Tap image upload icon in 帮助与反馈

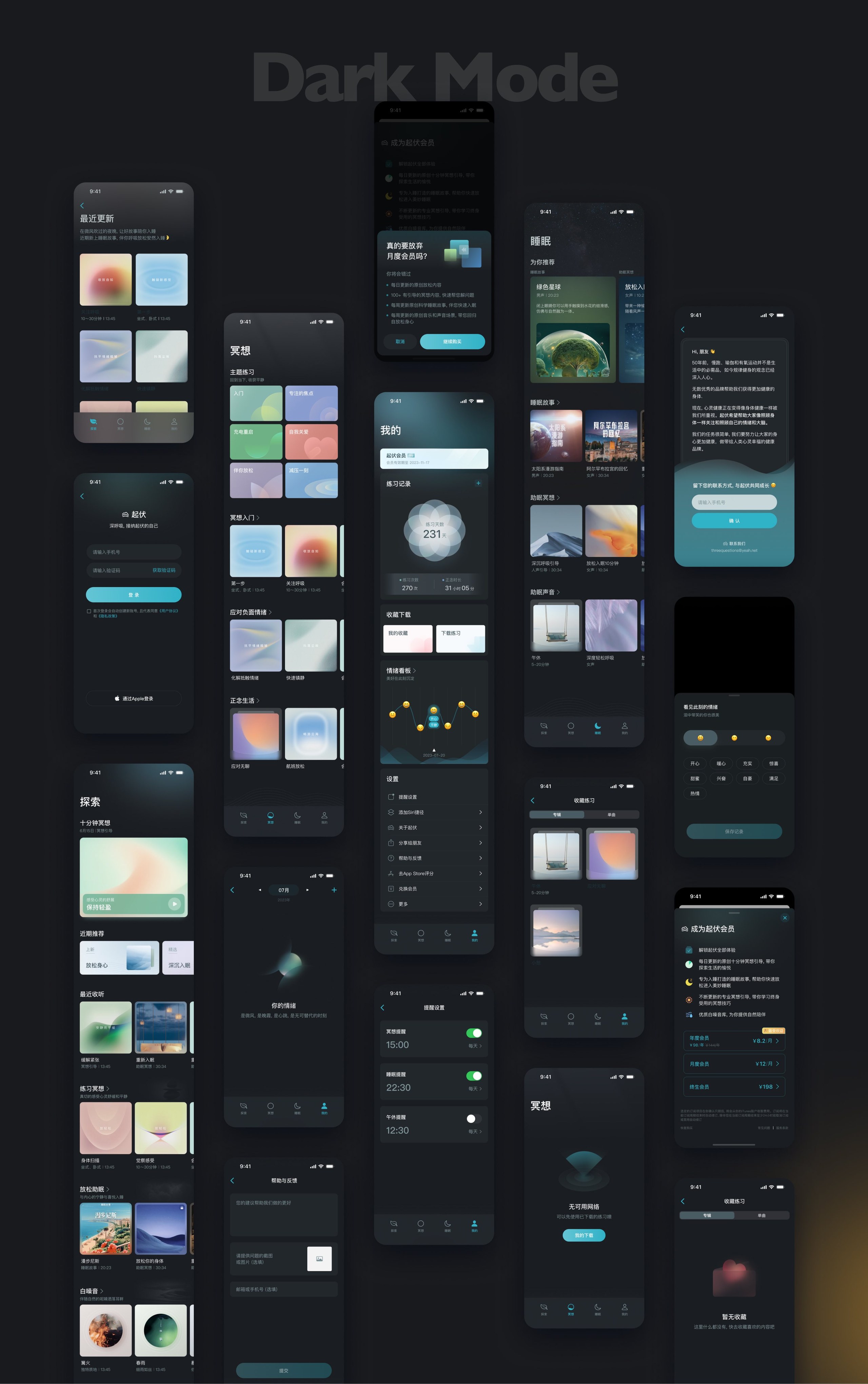[x=320, y=1258]
